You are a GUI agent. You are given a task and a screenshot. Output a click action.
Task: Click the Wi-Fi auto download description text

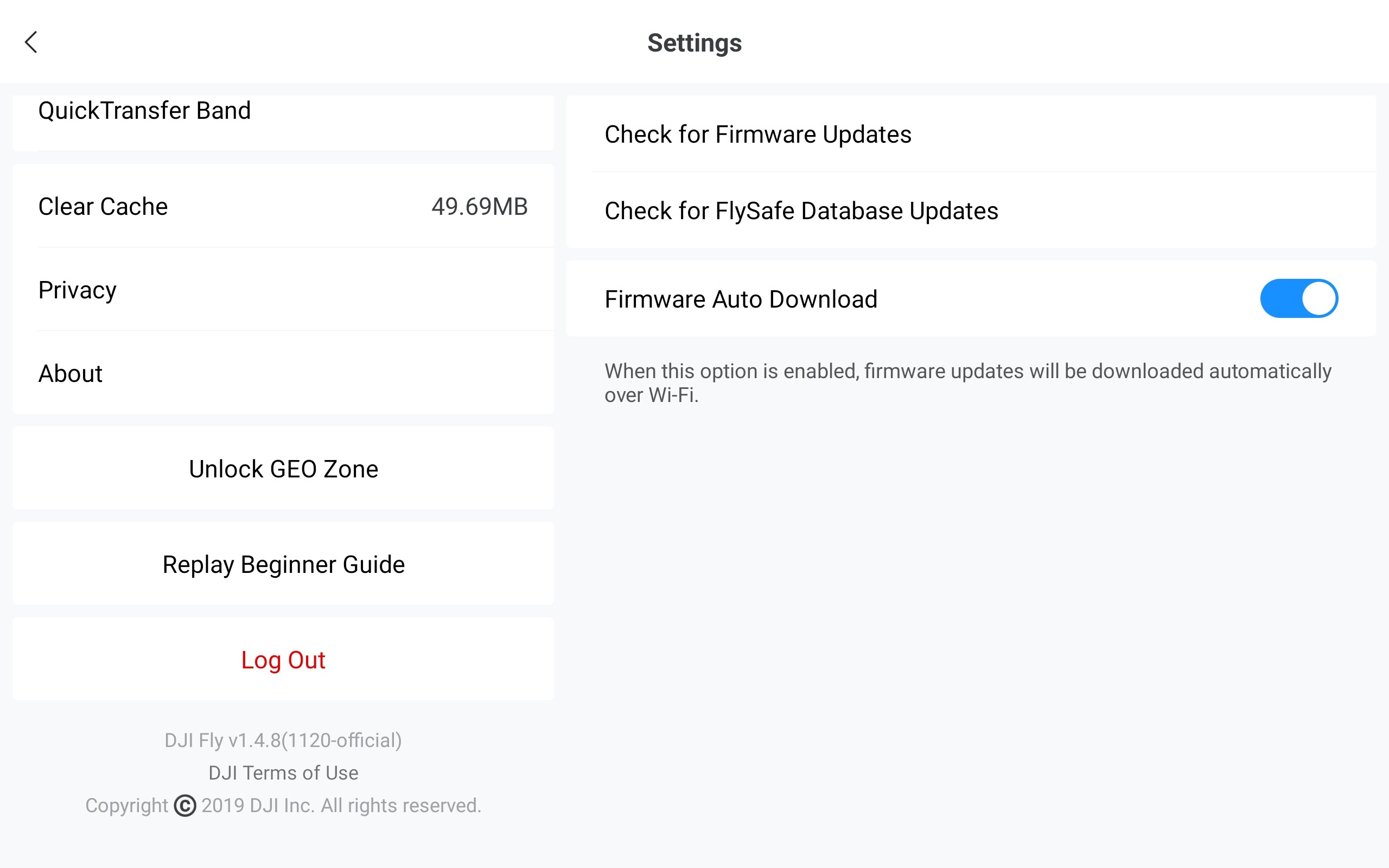pos(968,383)
